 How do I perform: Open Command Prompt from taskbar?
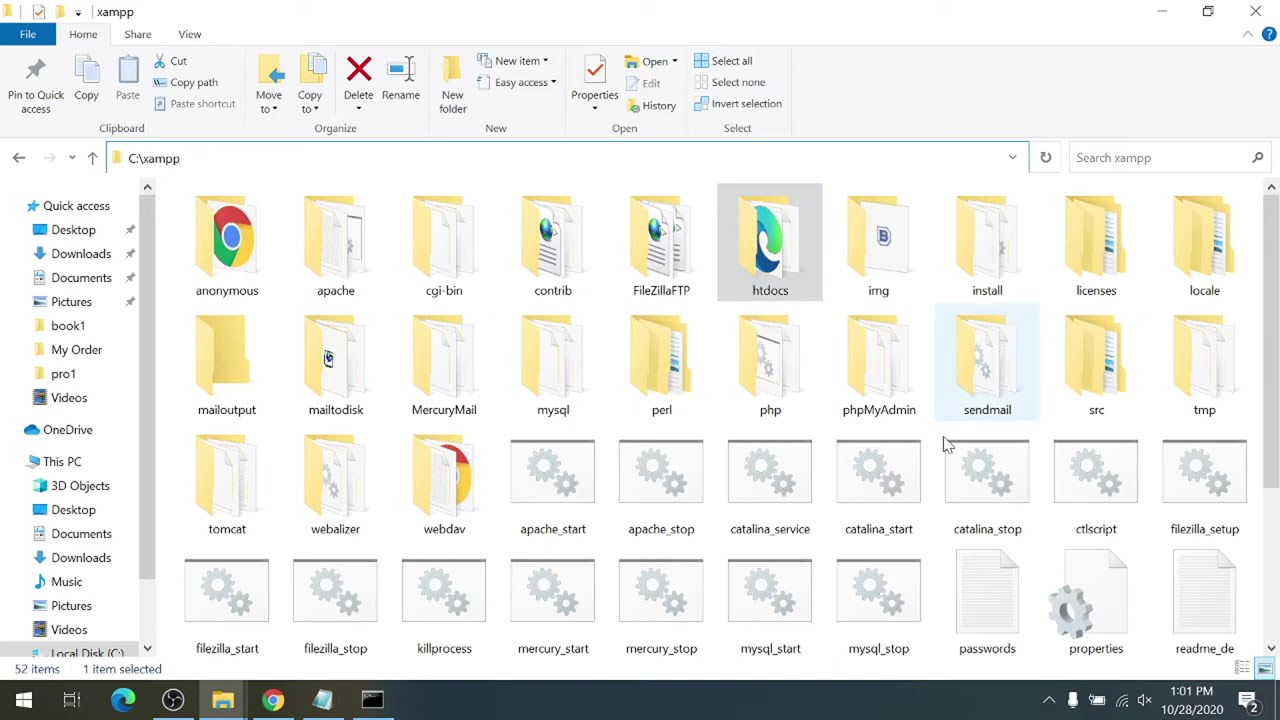coord(372,700)
